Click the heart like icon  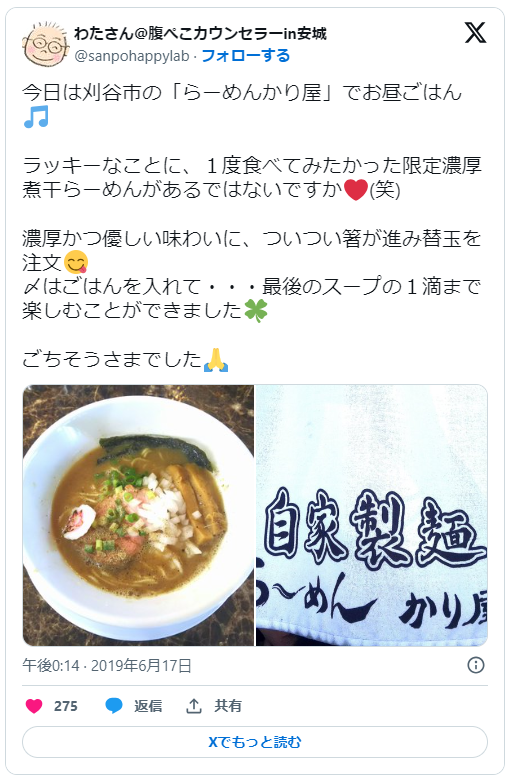point(34,706)
